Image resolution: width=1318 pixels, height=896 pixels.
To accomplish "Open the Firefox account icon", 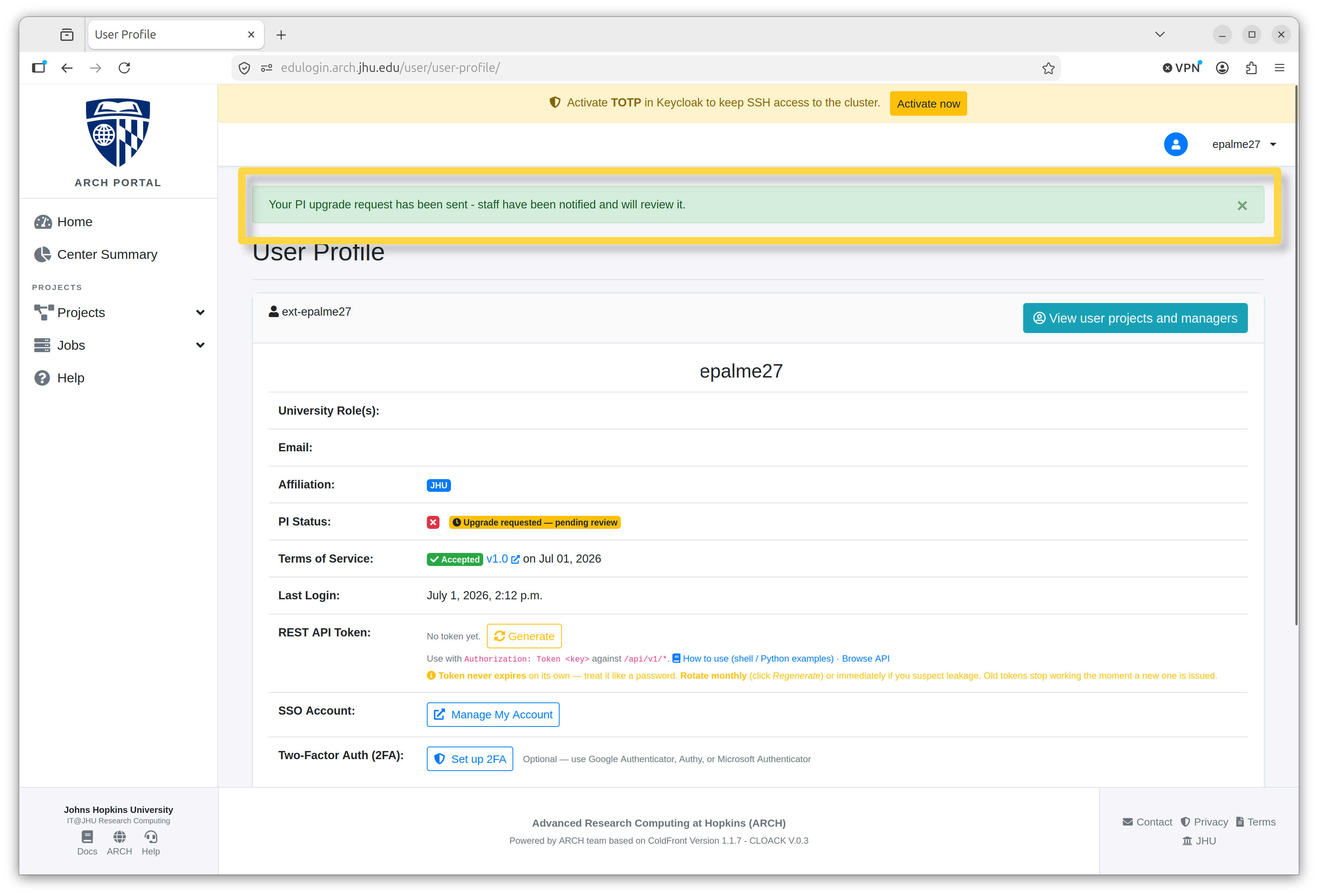I will 1222,68.
